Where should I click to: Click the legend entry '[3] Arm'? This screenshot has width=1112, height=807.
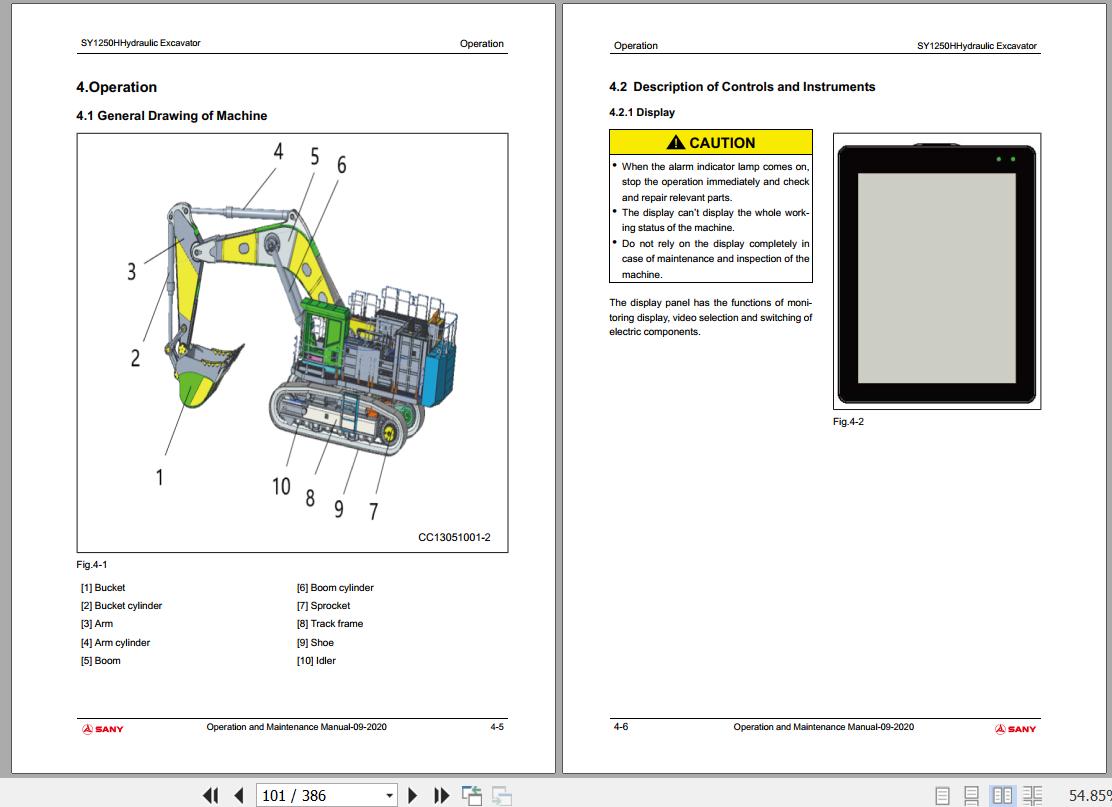click(96, 624)
